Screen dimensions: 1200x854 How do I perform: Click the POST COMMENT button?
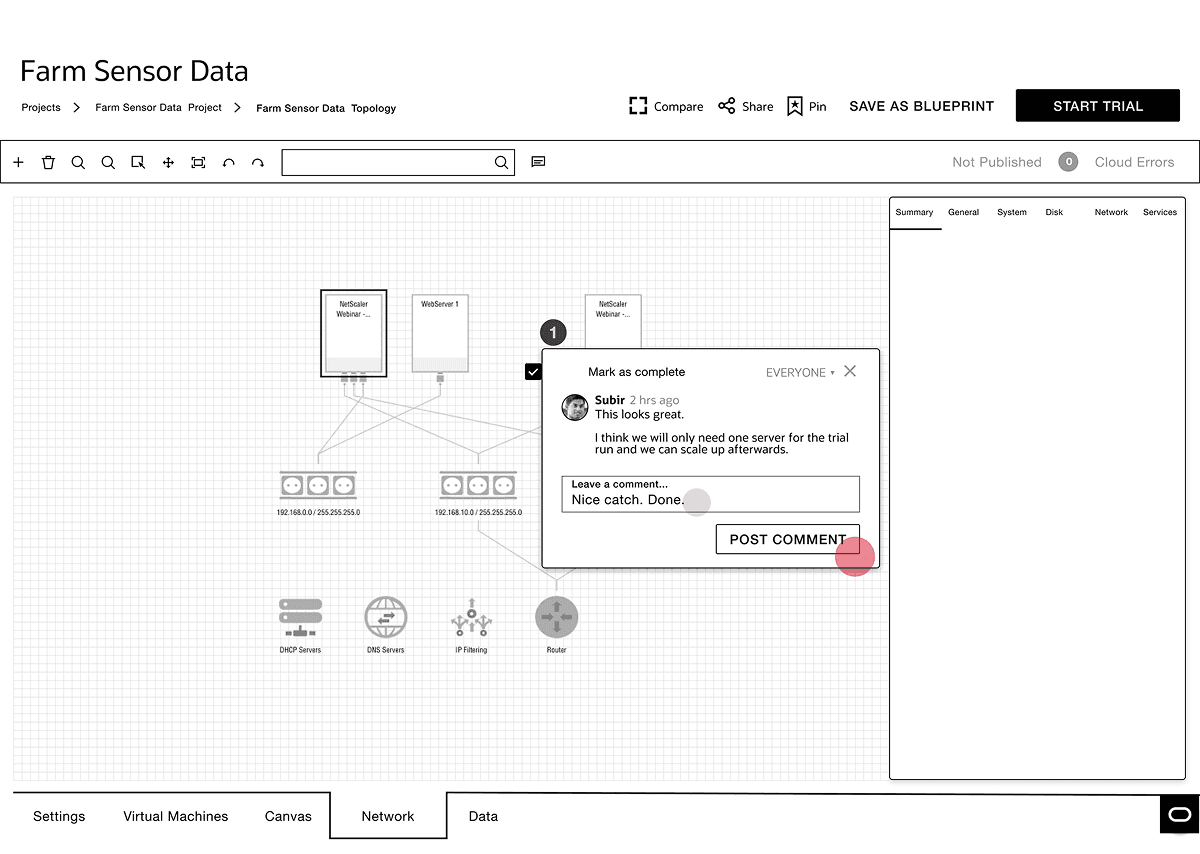point(787,539)
